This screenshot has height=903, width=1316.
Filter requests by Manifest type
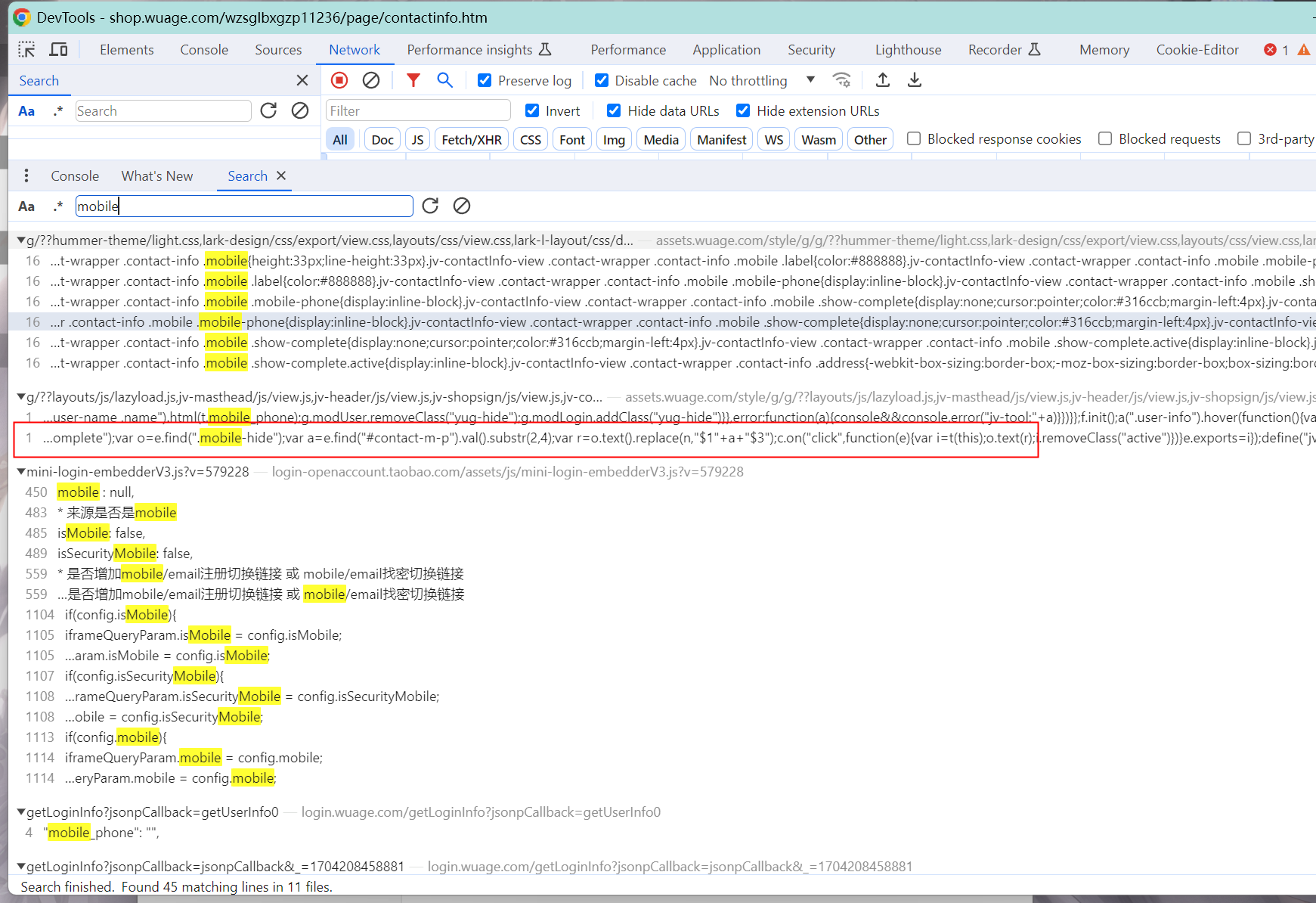pos(721,140)
